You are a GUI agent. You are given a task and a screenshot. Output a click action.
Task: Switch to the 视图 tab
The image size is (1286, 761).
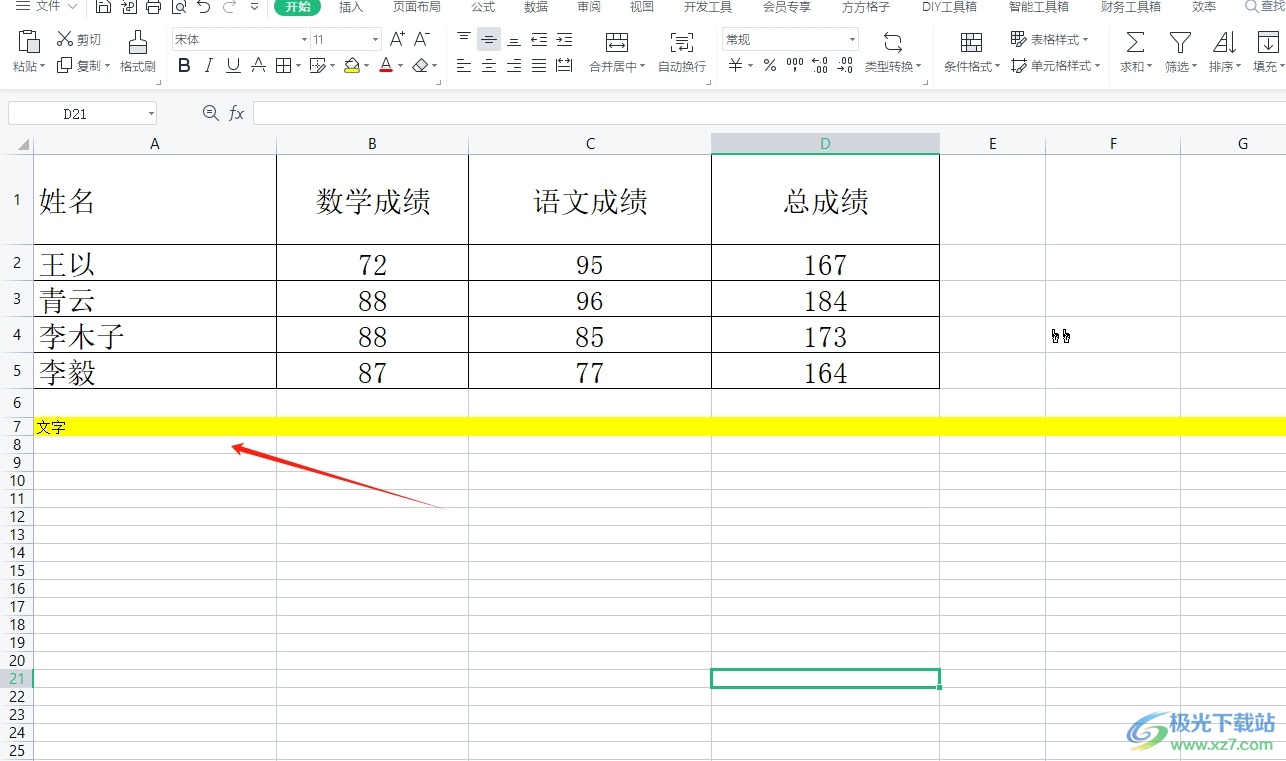click(642, 7)
